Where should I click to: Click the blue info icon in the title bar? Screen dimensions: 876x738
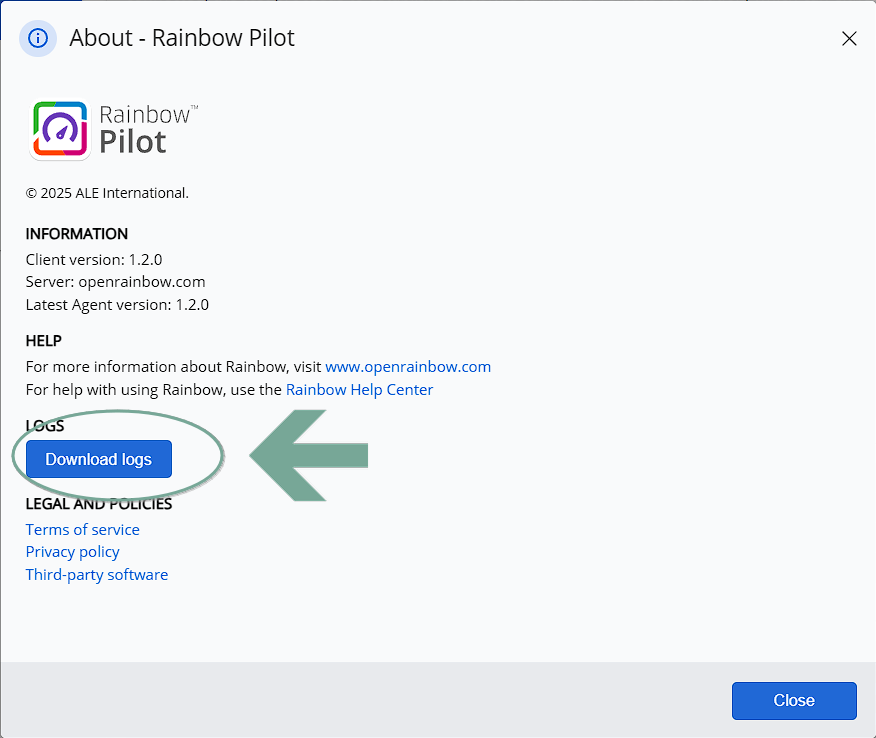[x=38, y=39]
